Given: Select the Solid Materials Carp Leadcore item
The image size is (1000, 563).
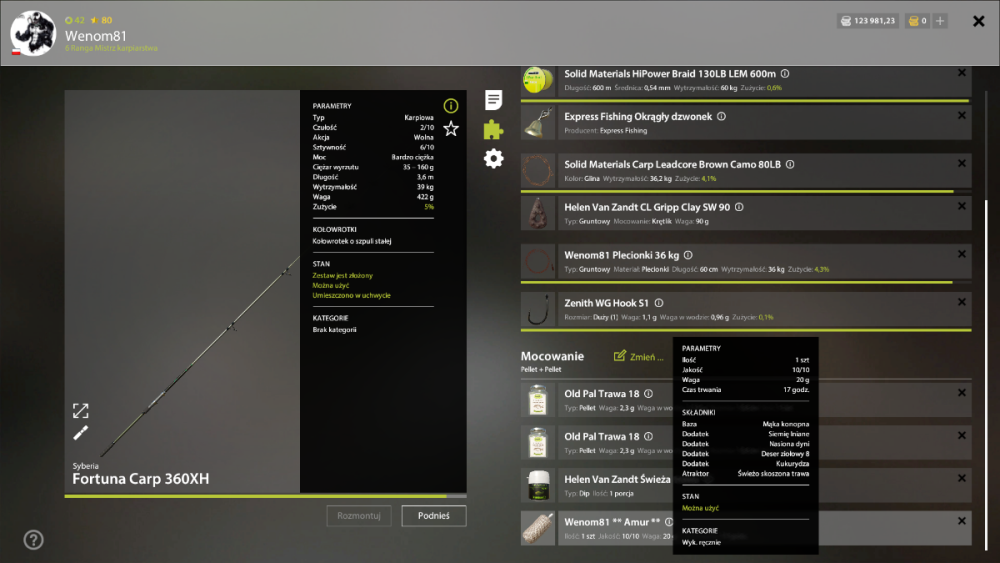Looking at the screenshot, I should pos(746,171).
